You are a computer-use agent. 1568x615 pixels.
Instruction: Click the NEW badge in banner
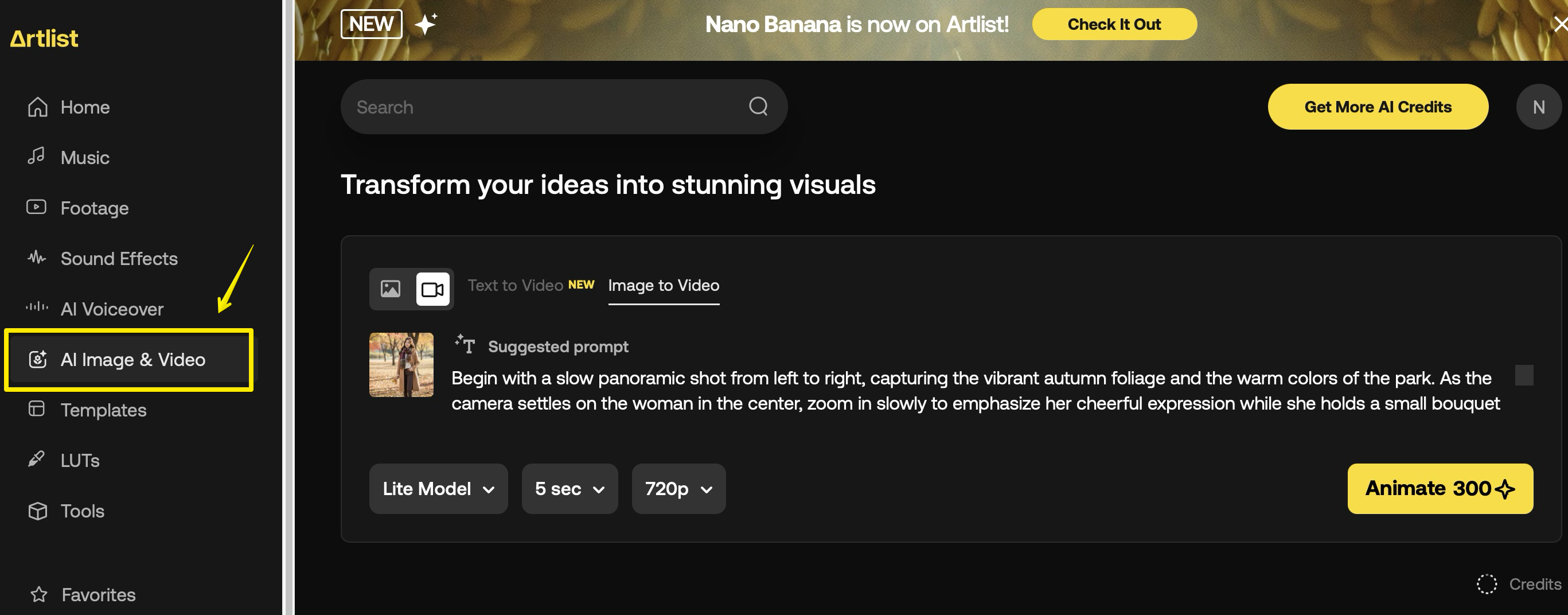pos(370,24)
